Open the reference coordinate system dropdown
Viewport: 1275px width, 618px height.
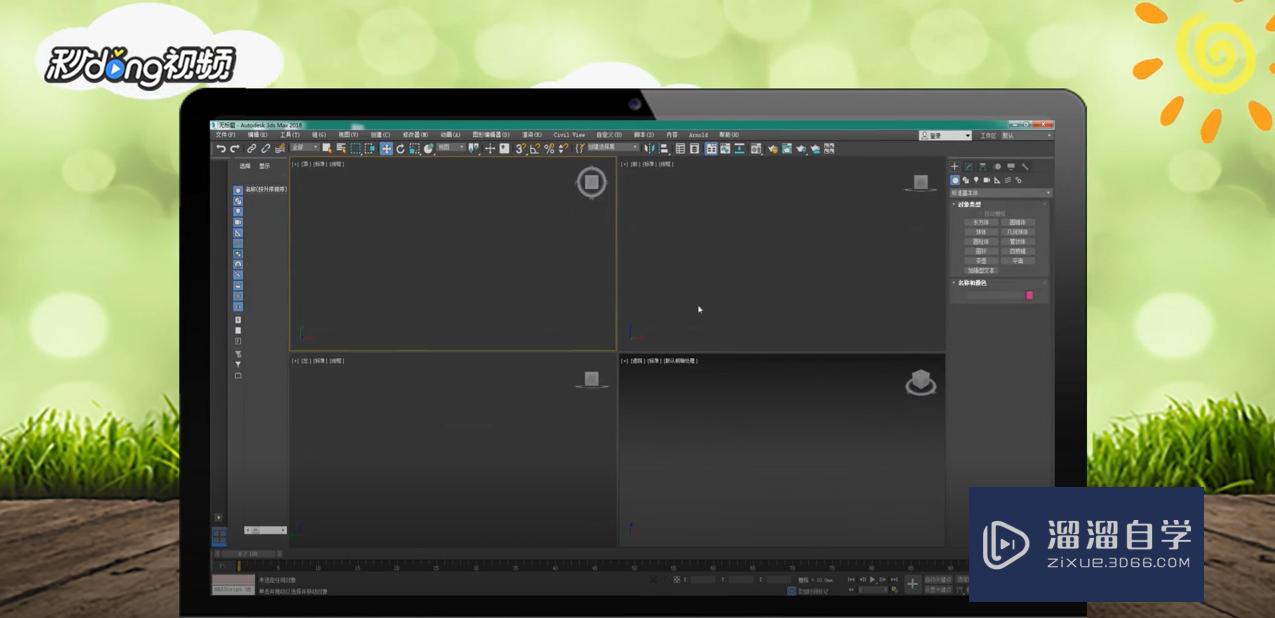point(451,148)
